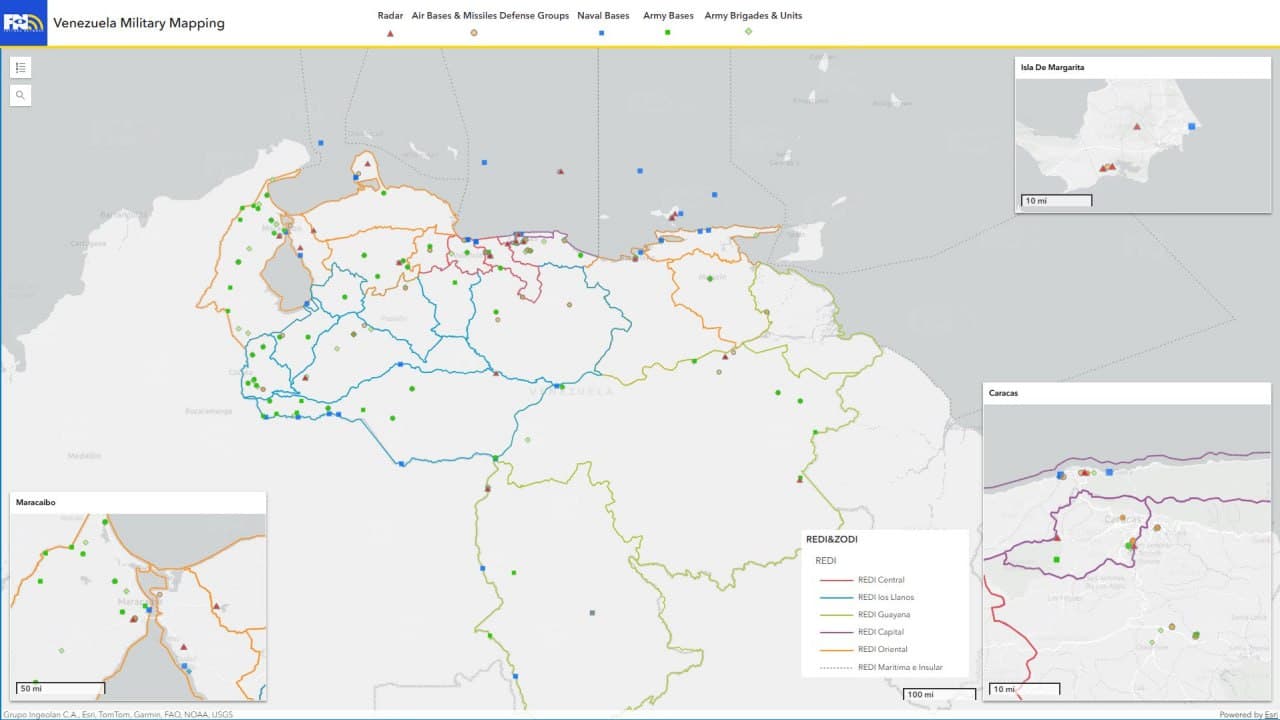Open the legend list panel icon
The image size is (1280, 720).
(x=20, y=67)
